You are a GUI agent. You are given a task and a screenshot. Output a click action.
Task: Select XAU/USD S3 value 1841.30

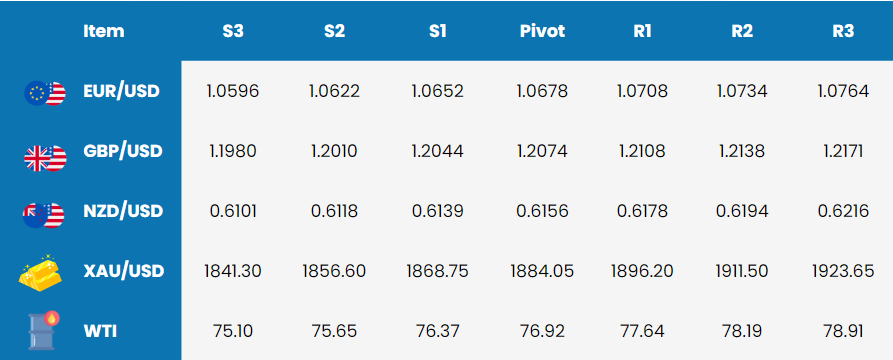233,271
